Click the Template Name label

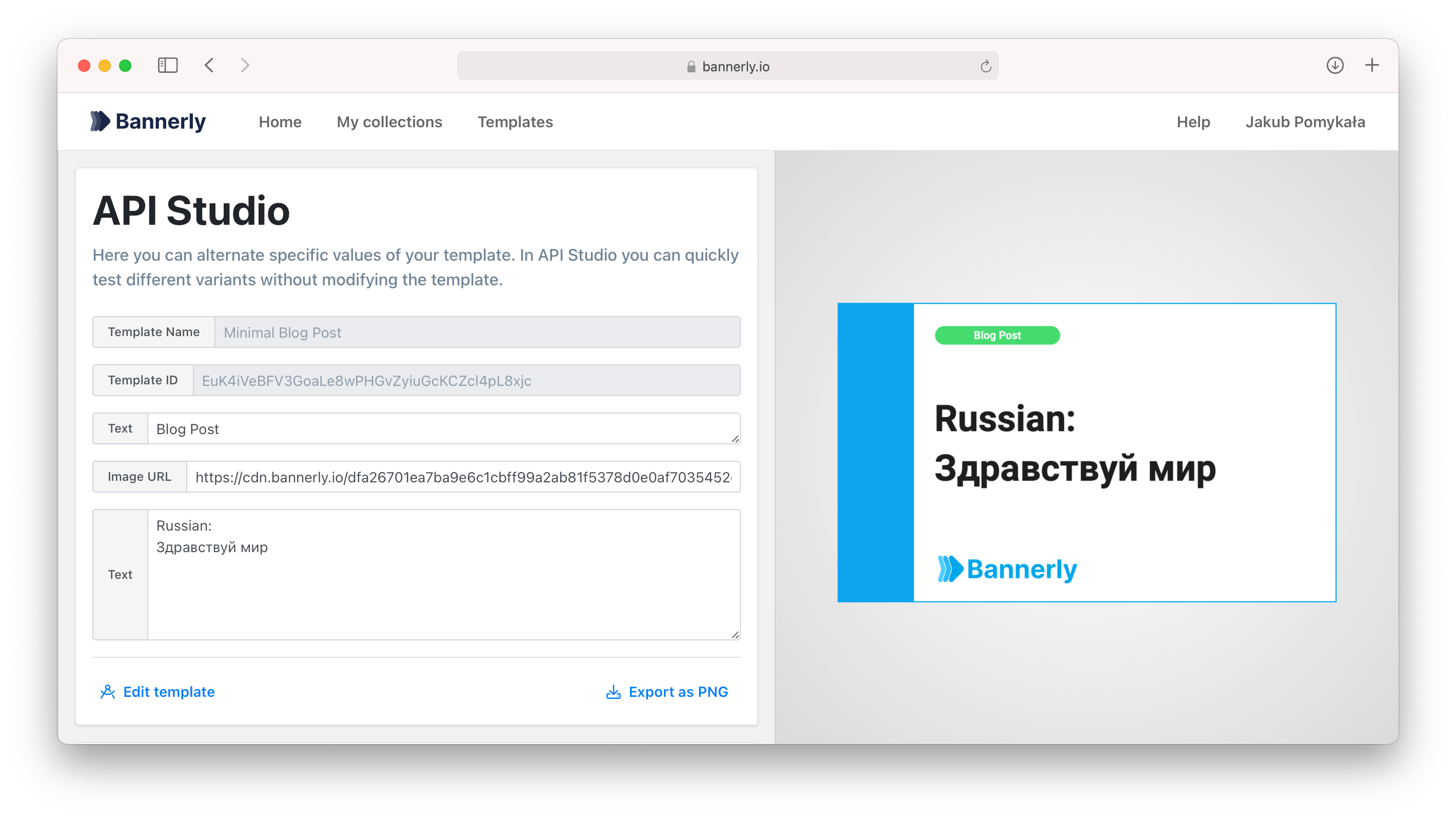coord(154,332)
